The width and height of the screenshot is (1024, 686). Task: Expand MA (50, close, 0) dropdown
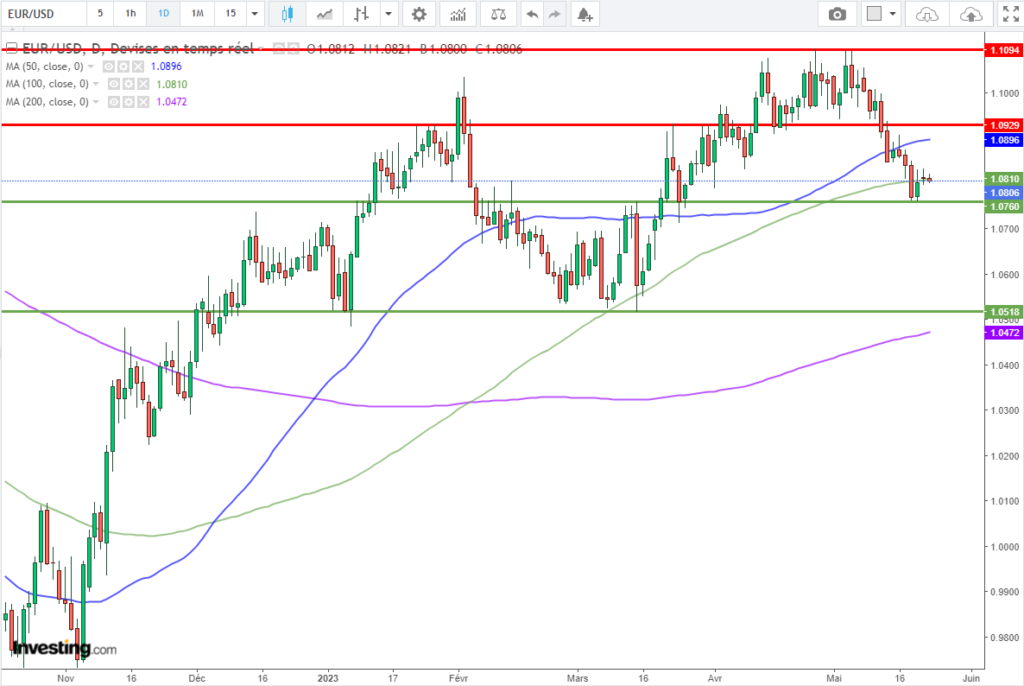click(x=91, y=67)
